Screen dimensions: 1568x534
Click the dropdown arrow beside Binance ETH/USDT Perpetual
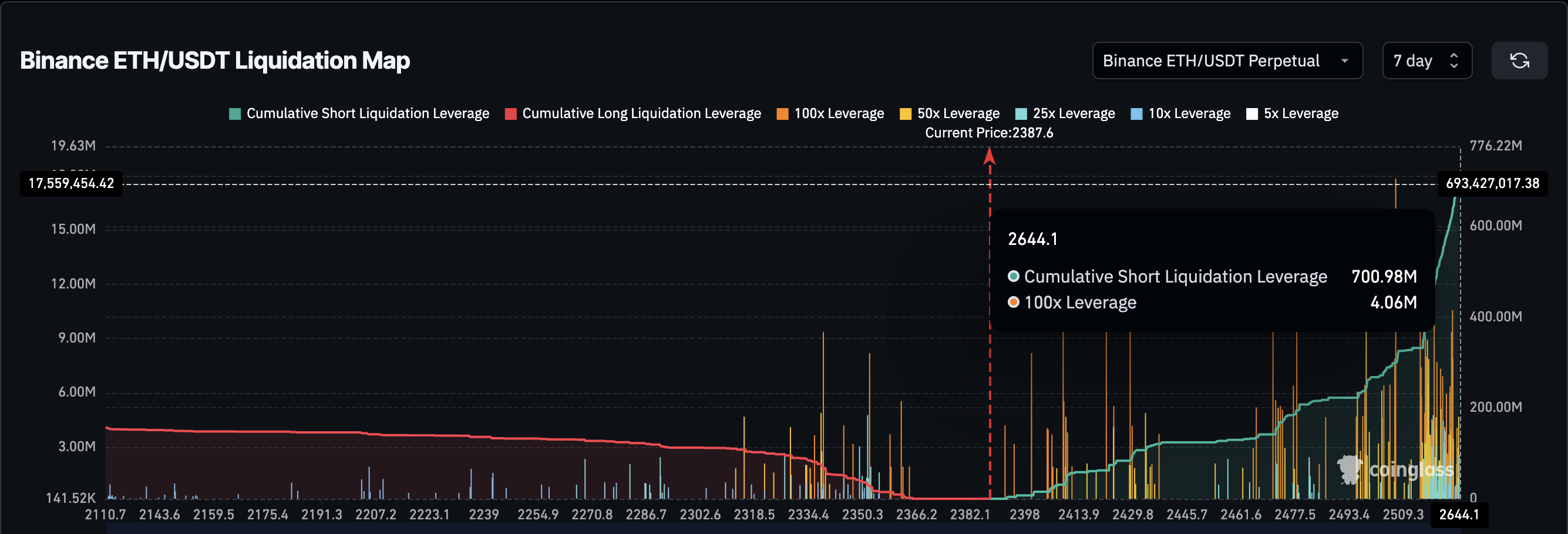click(x=1345, y=61)
